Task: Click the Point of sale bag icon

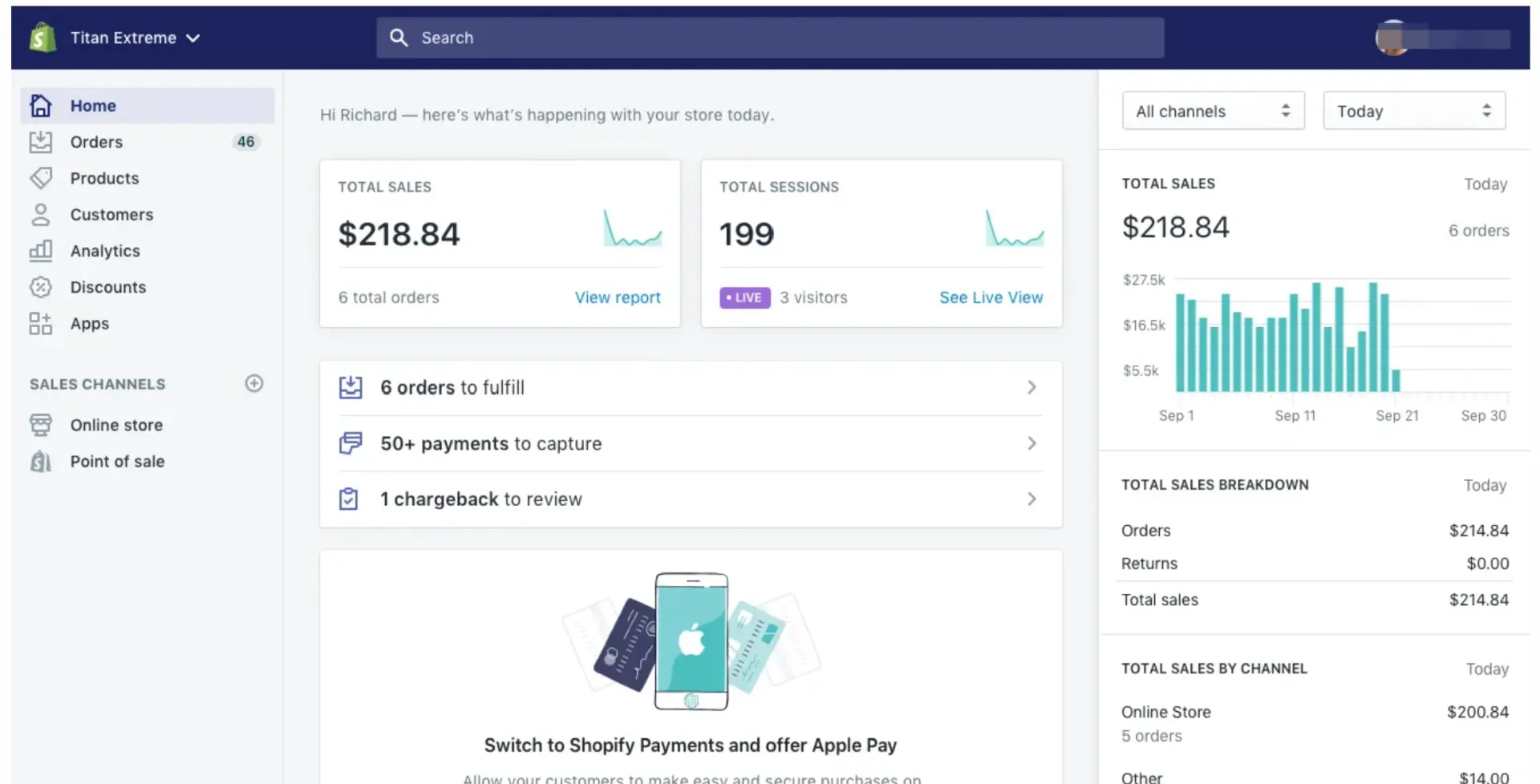Action: tap(41, 461)
